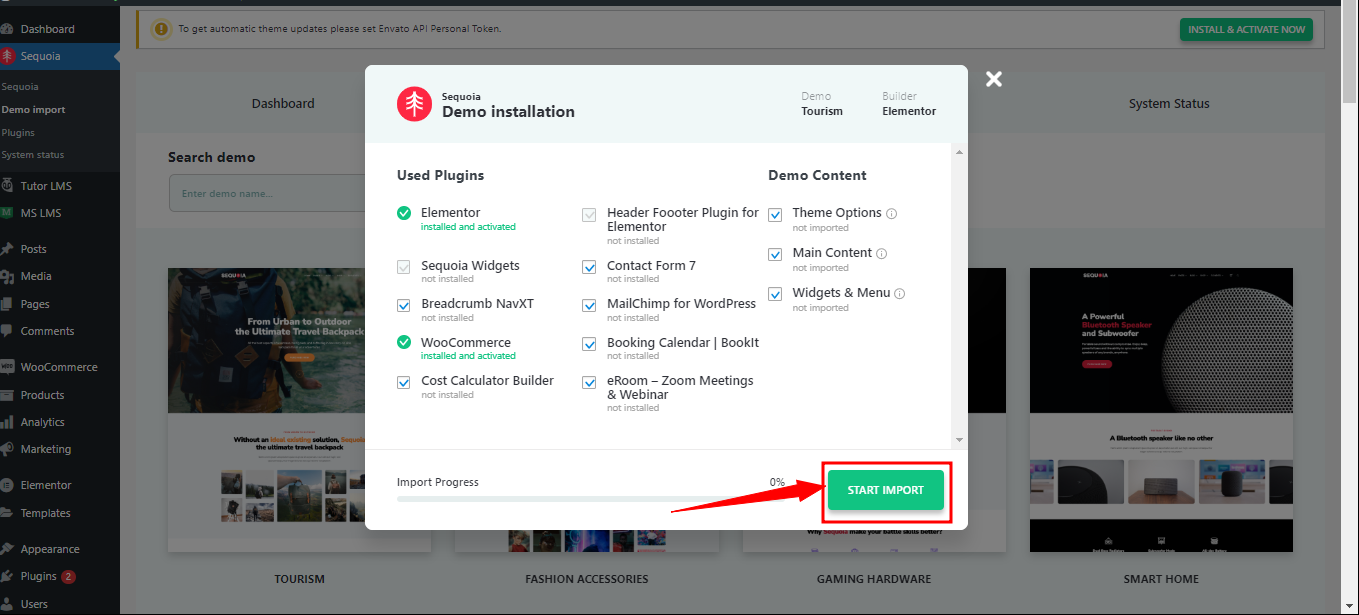
Task: Click the Fashion Accessories demo label
Action: click(587, 579)
